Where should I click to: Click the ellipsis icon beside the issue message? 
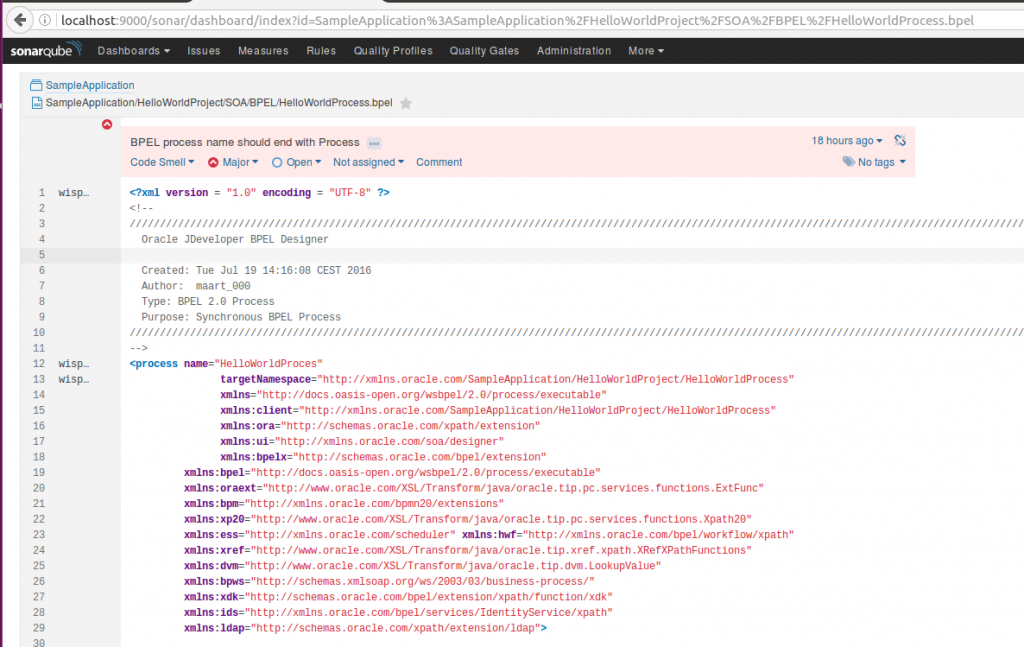pos(374,143)
